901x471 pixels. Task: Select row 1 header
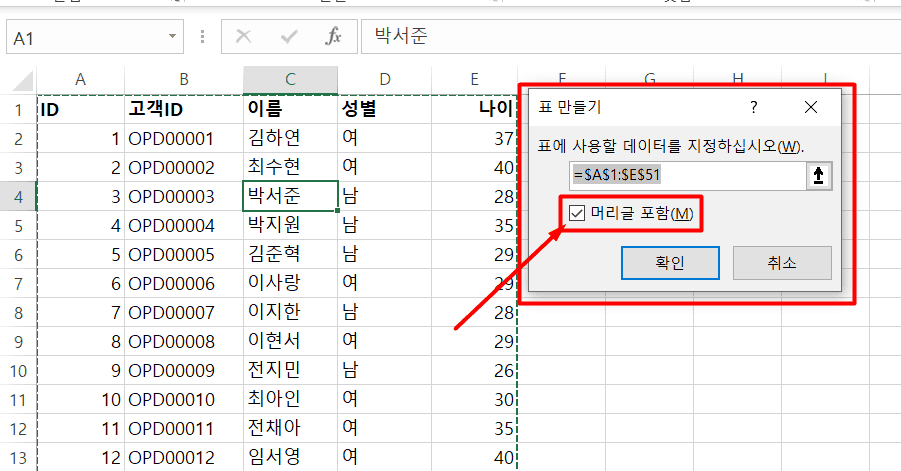pos(18,109)
